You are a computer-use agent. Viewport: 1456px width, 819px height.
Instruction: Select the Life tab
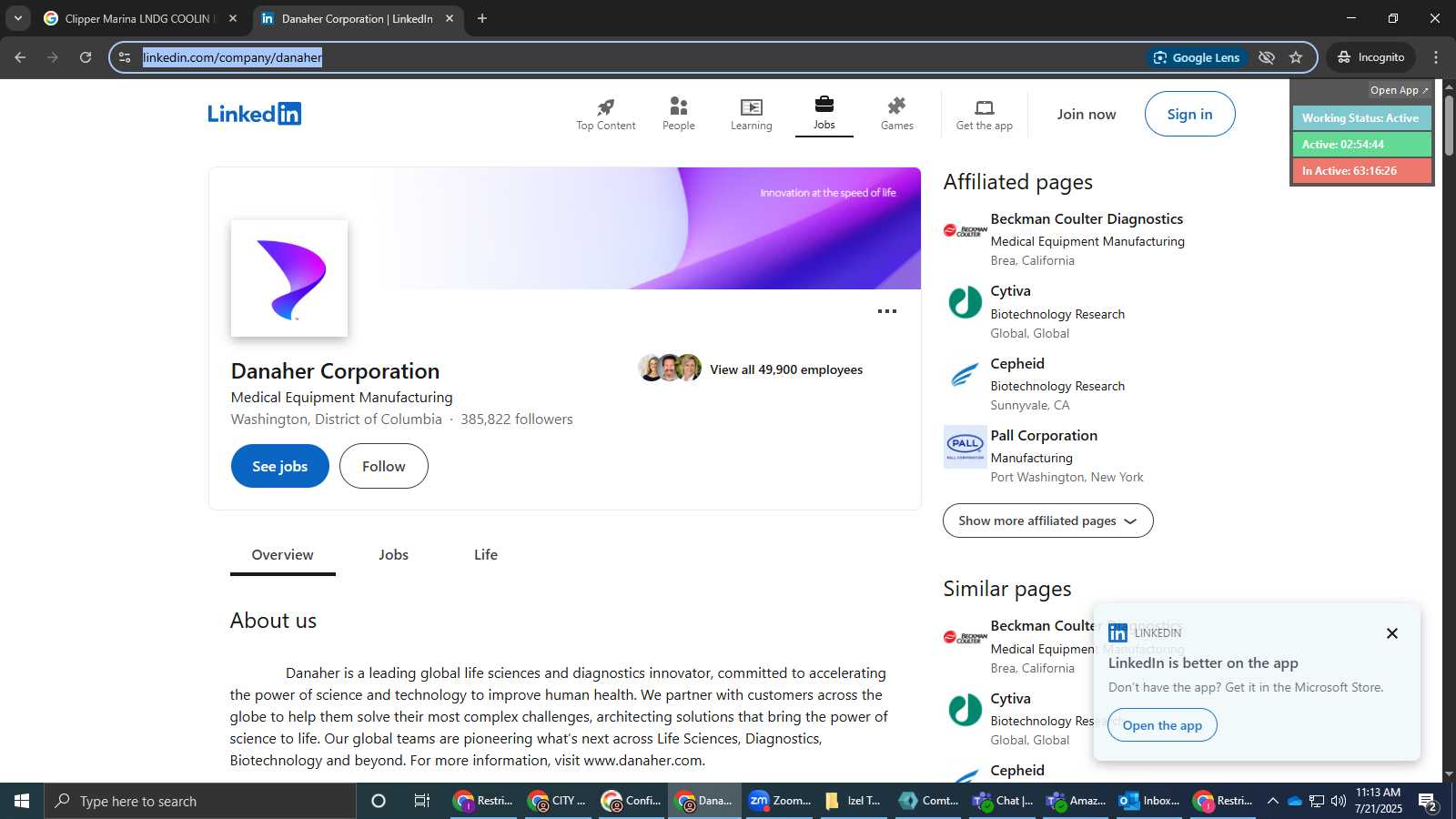(x=485, y=555)
